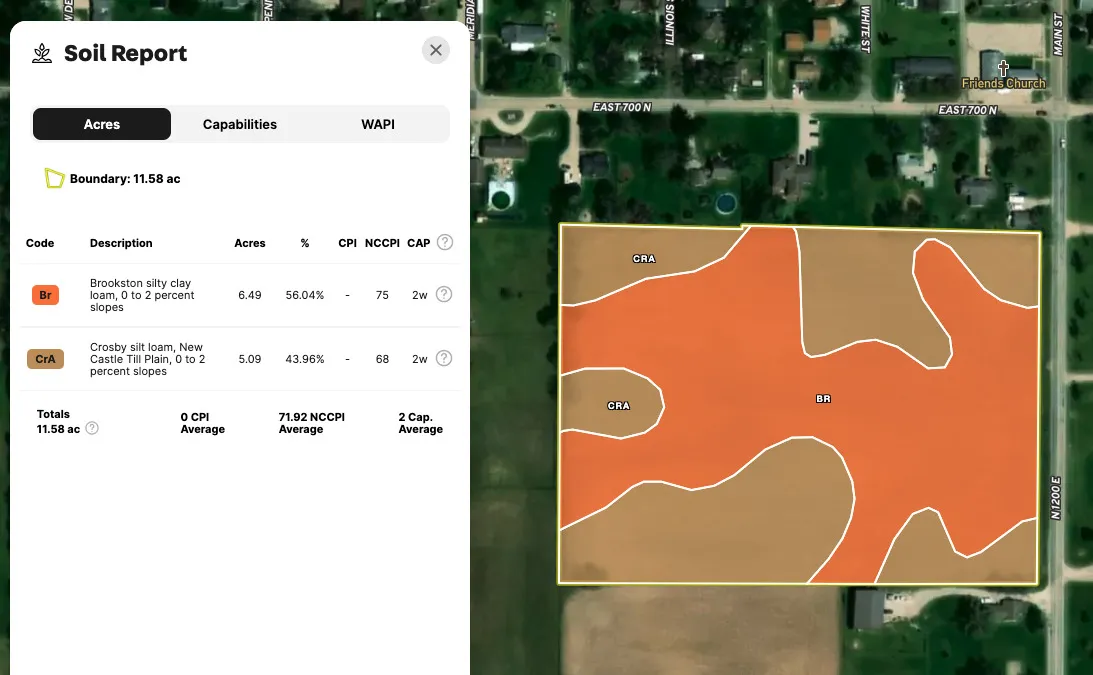Click Brookston silty clay loam description
Image resolution: width=1093 pixels, height=675 pixels.
(x=141, y=295)
